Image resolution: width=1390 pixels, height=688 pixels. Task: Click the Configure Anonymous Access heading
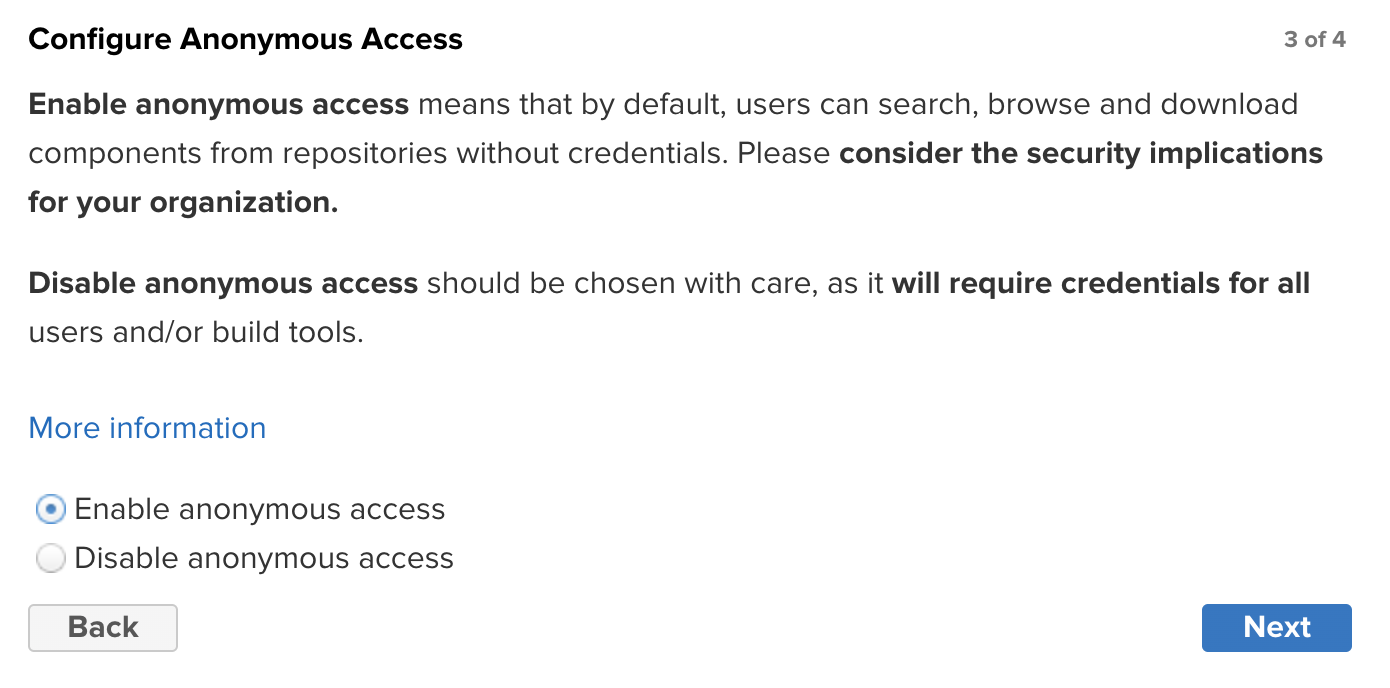[x=246, y=40]
